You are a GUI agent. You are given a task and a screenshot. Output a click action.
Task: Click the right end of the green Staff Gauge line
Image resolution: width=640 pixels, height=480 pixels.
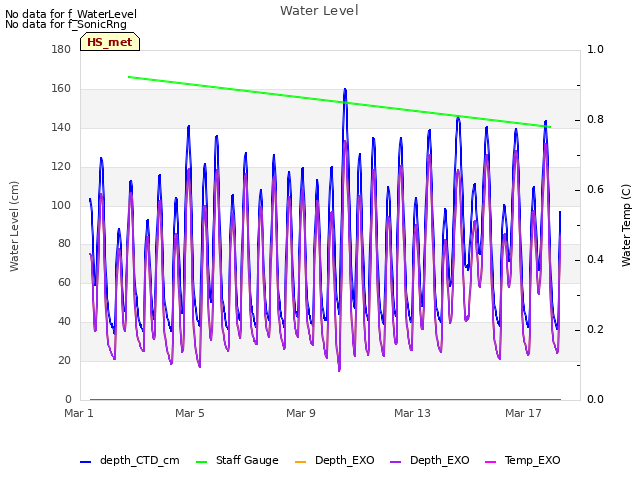tap(550, 127)
